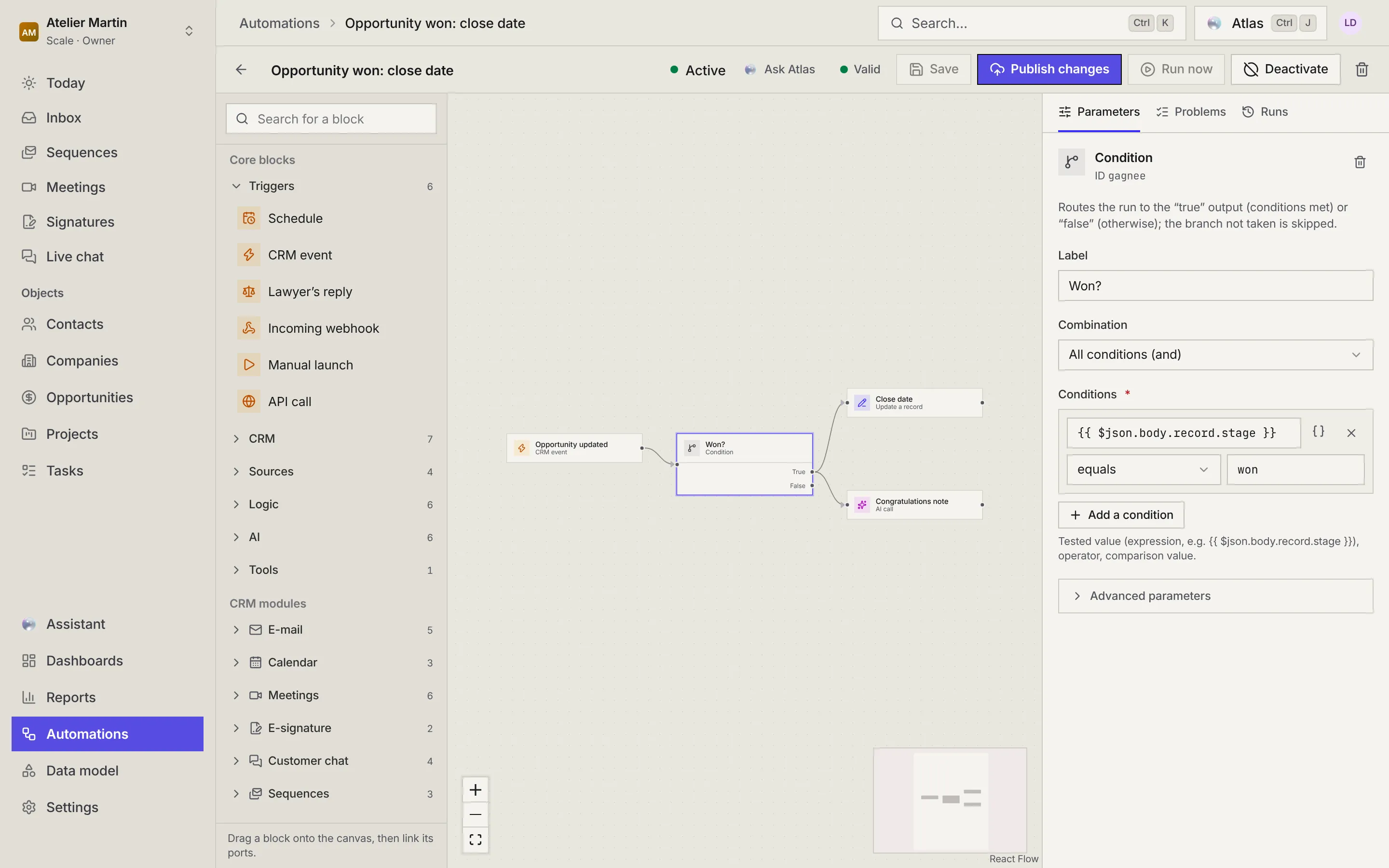
Task: Open the LD user avatar
Action: 1350,23
